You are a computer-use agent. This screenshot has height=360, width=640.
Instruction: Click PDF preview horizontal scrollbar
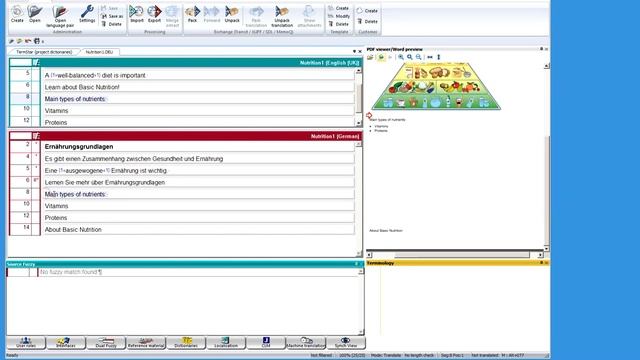point(462,255)
